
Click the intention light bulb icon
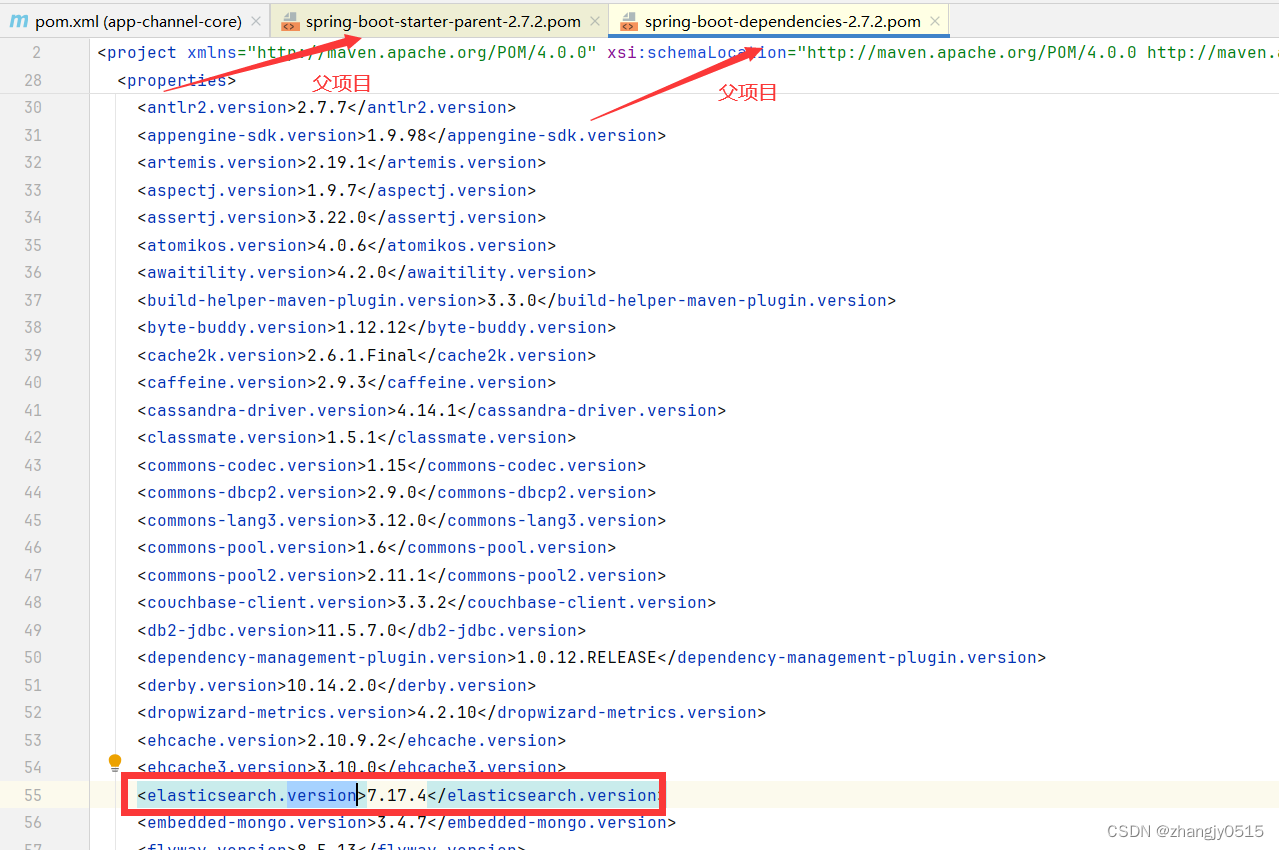(x=114, y=762)
